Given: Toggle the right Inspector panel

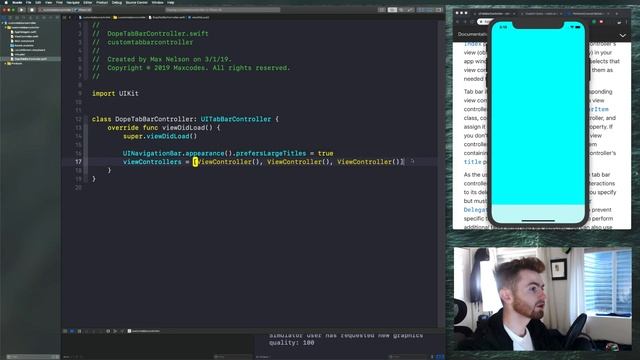Looking at the screenshot, I should (439, 10).
